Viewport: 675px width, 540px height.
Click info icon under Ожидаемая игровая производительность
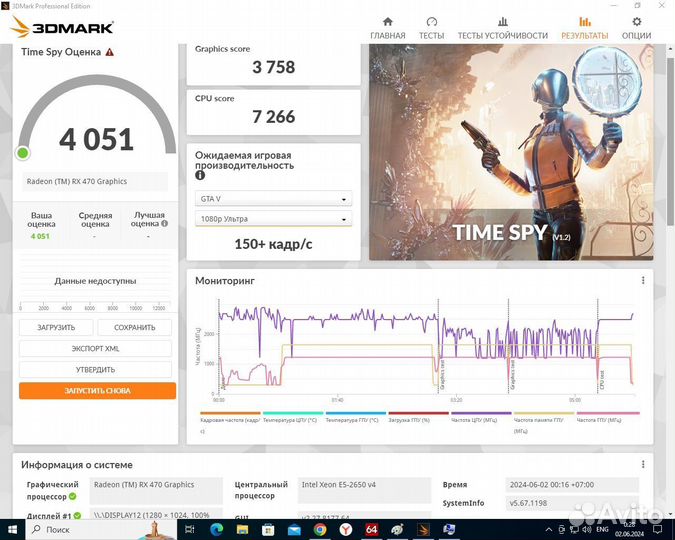[200, 175]
